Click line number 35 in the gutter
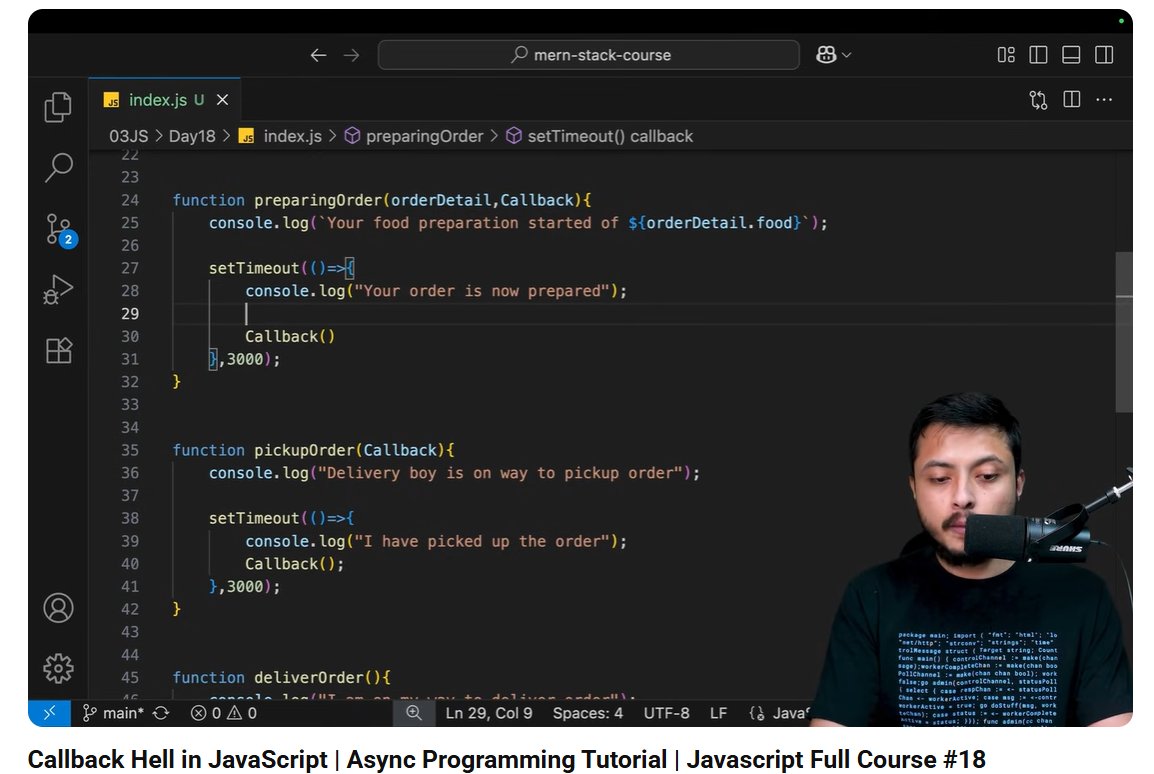 [x=130, y=450]
